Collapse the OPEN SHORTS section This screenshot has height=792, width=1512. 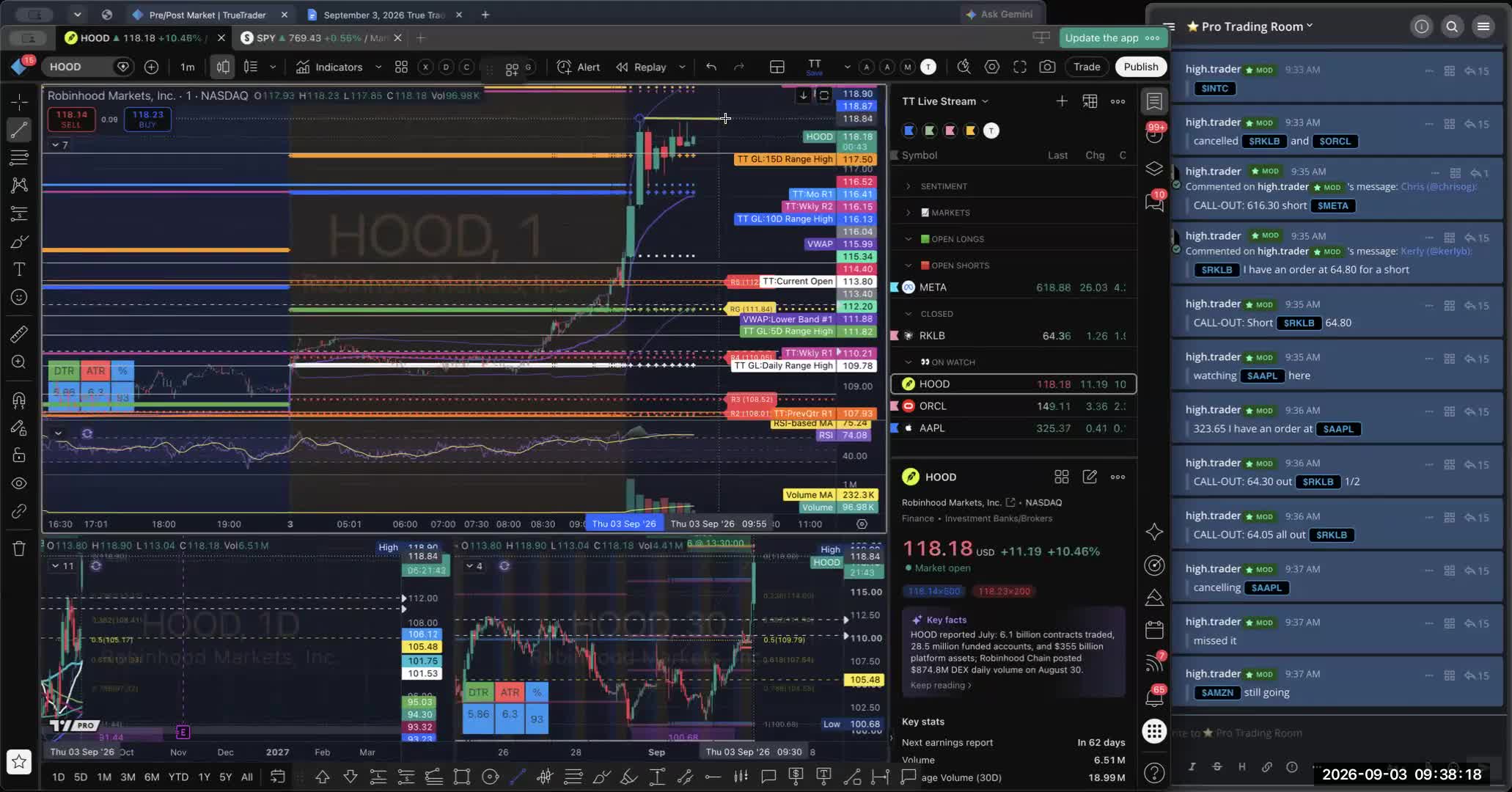pos(909,265)
